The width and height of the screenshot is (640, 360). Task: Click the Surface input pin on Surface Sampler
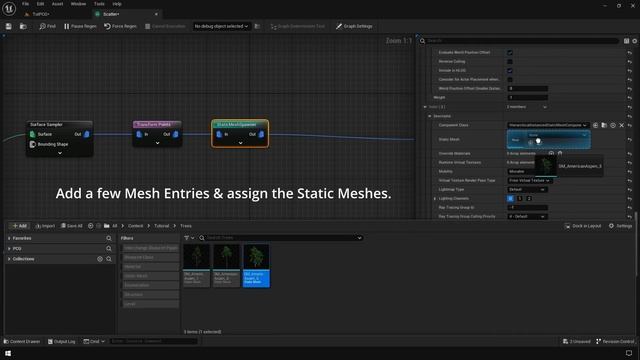33,134
